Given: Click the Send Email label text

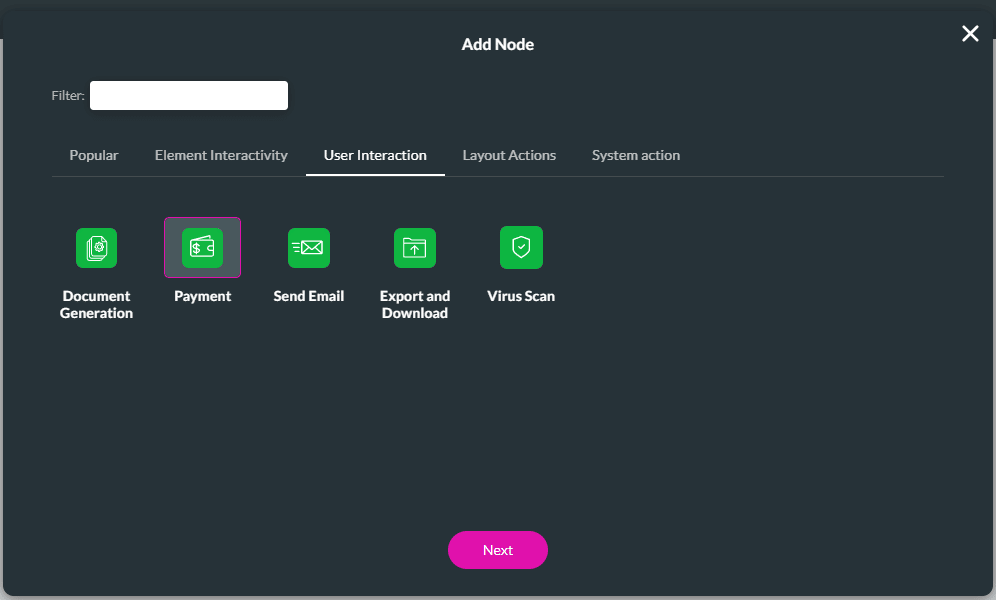Looking at the screenshot, I should (309, 296).
